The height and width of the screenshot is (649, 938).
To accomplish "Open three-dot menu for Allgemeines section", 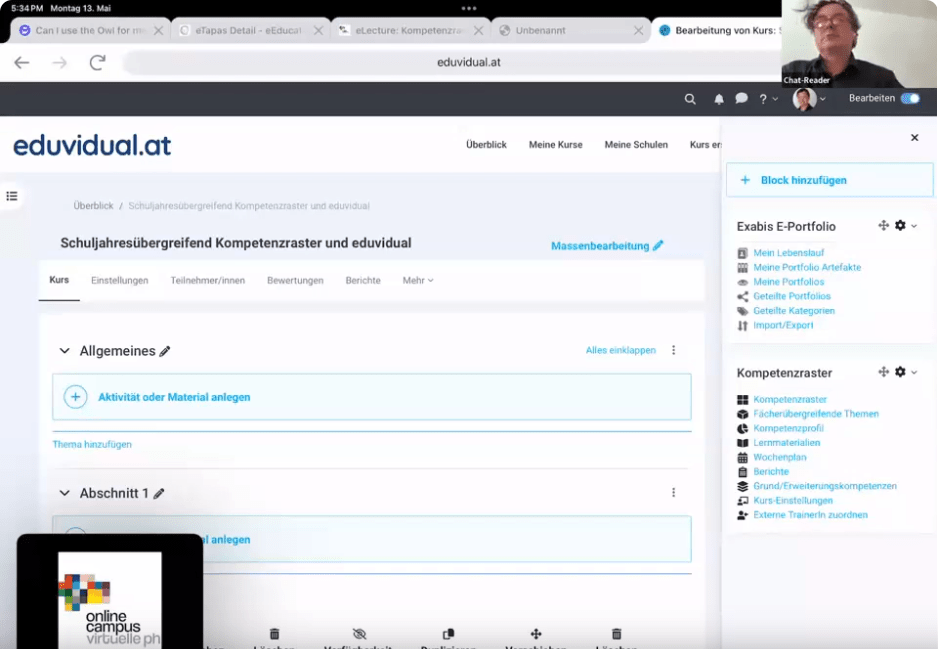I will [673, 350].
